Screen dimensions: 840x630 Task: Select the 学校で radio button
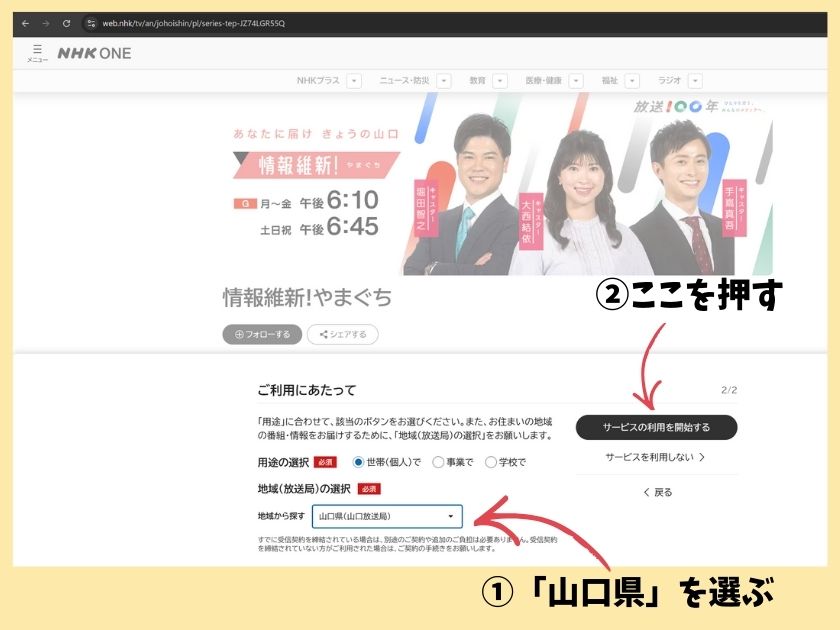tap(490, 462)
